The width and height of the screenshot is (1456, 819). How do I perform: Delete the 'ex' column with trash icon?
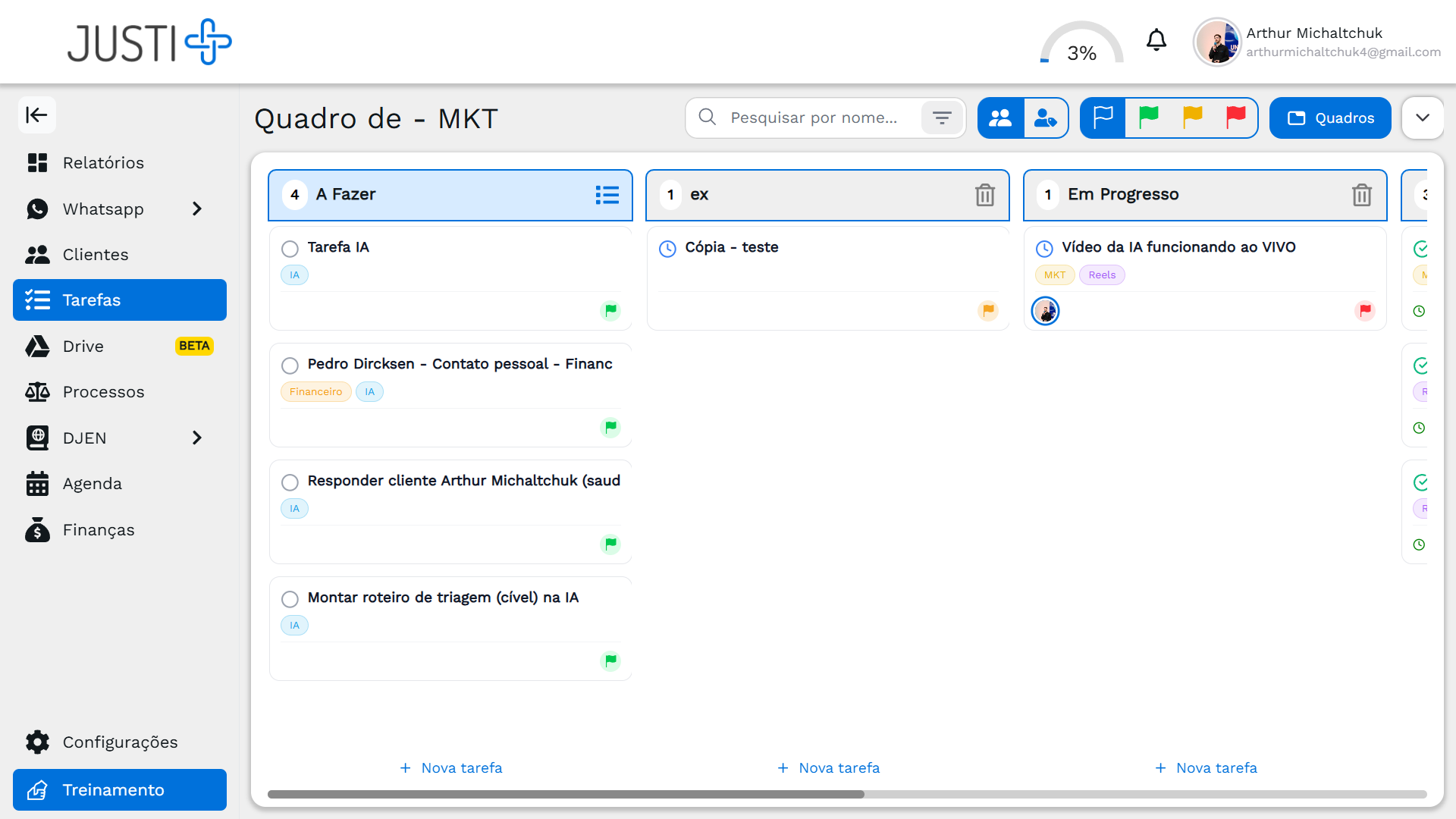pos(984,195)
